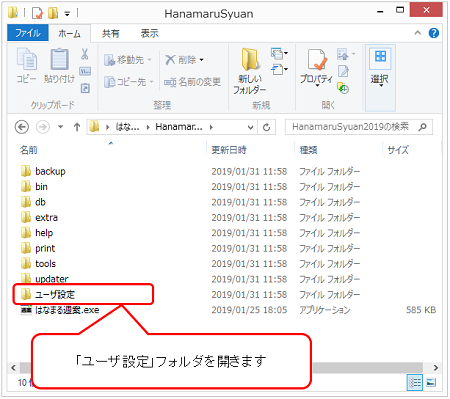This screenshot has width=450, height=399.
Task: Click quick access Properties toolbar icon
Action: coord(37,13)
